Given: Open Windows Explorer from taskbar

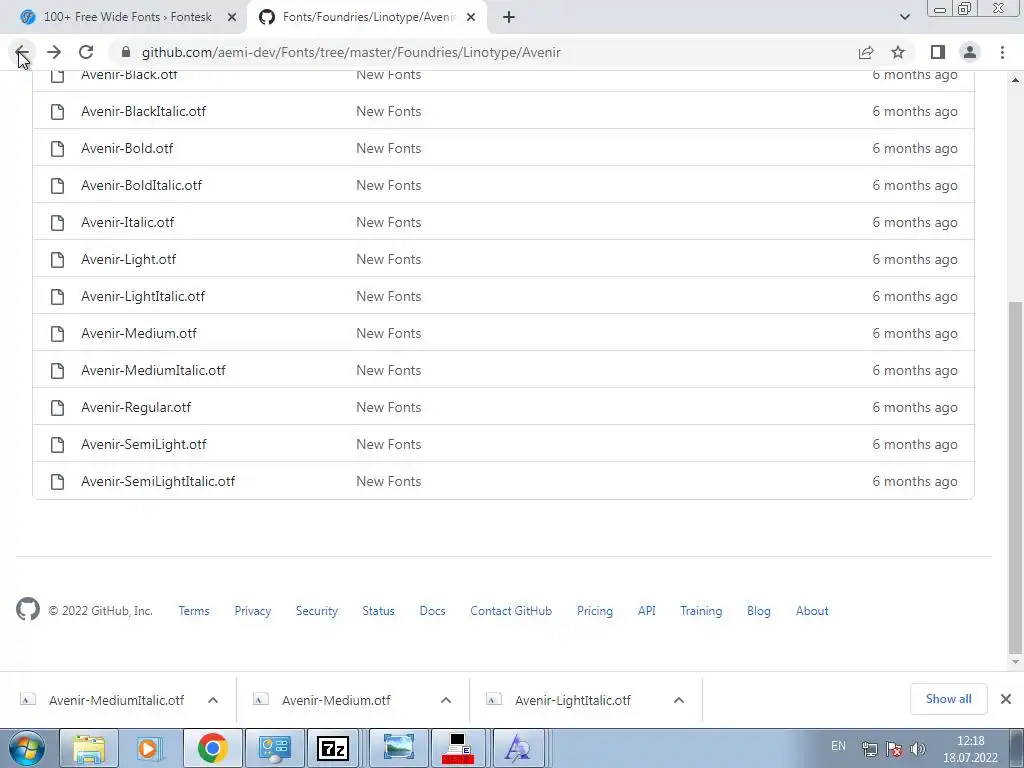Looking at the screenshot, I should click(89, 748).
